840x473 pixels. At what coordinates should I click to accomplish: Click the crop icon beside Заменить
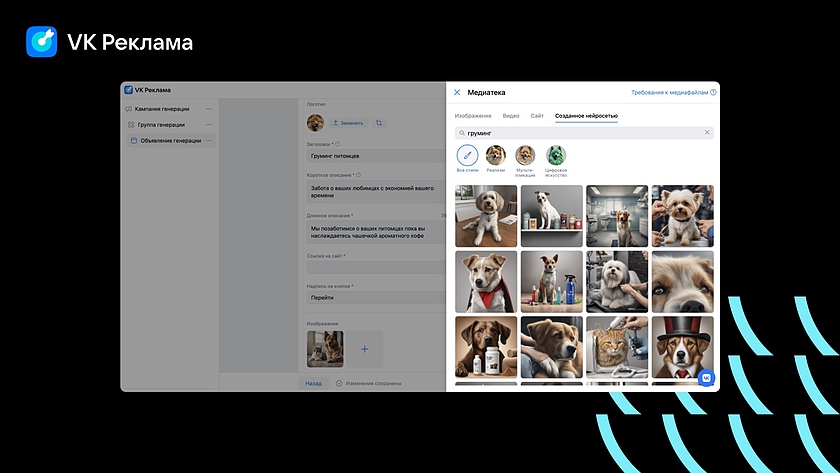379,123
